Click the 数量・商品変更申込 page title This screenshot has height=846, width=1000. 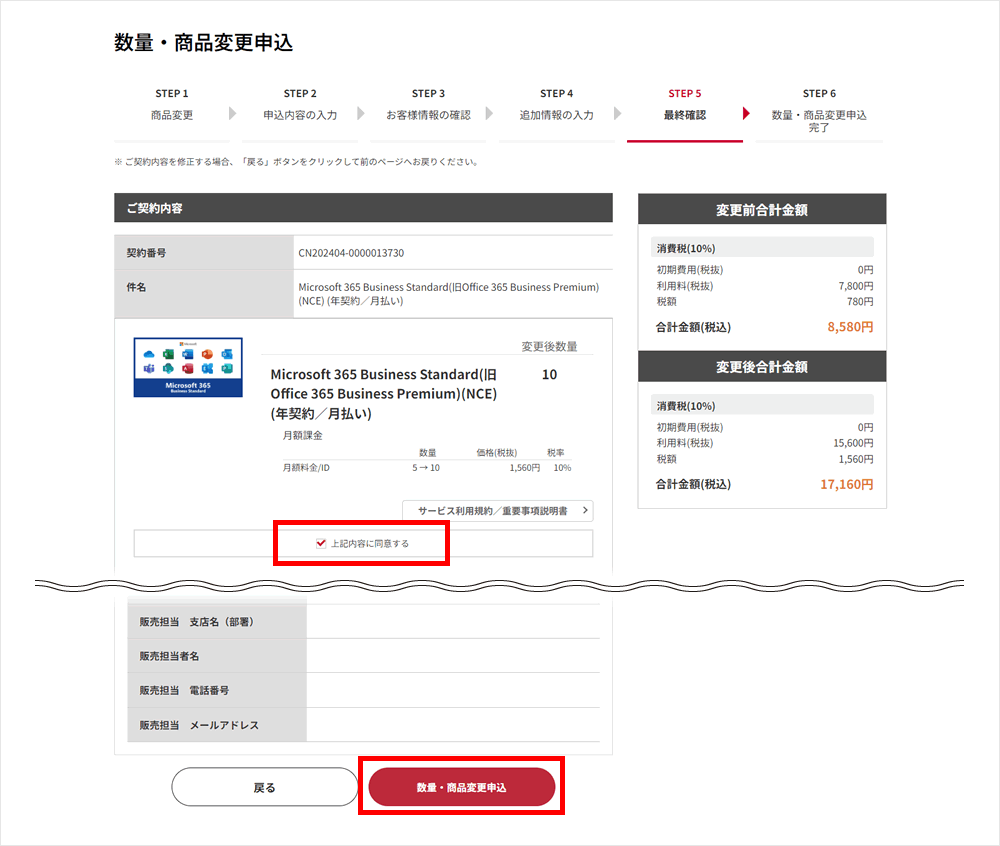[x=203, y=43]
